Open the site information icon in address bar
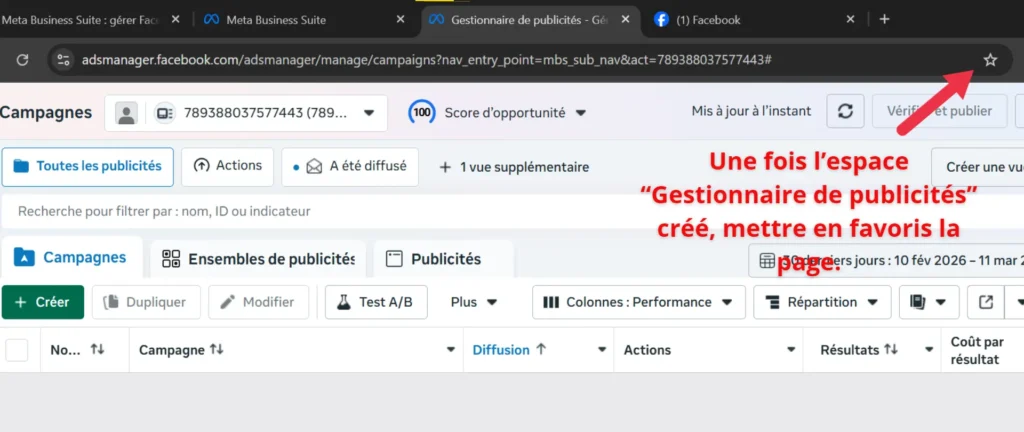 pyautogui.click(x=63, y=60)
